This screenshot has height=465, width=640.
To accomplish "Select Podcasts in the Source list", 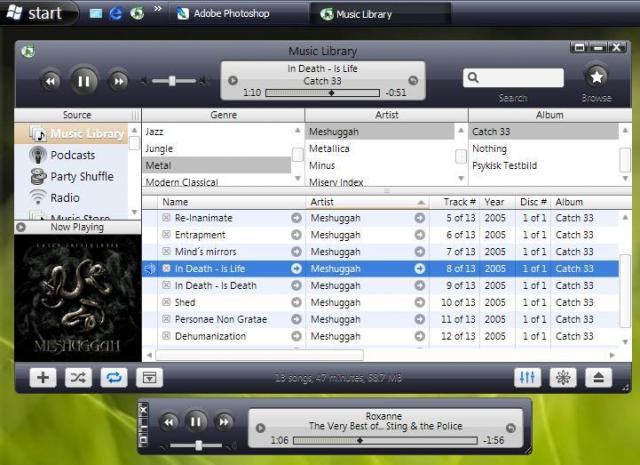I will tap(73, 155).
